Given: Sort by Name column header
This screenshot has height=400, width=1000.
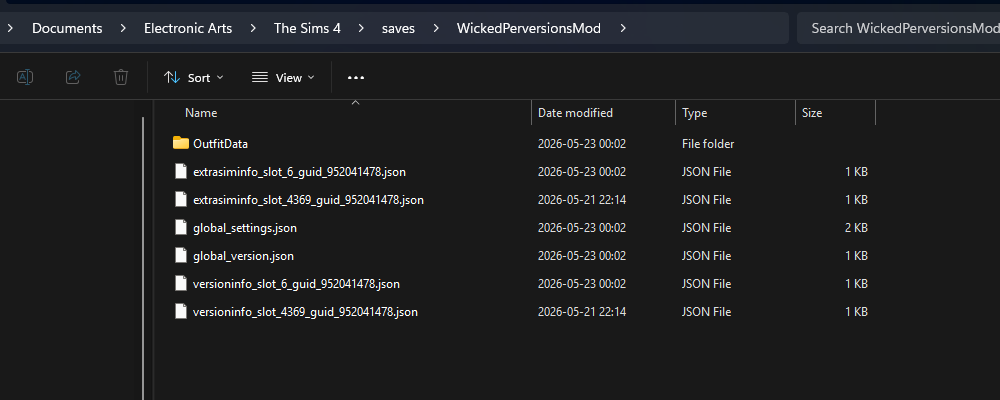Looking at the screenshot, I should [x=201, y=113].
